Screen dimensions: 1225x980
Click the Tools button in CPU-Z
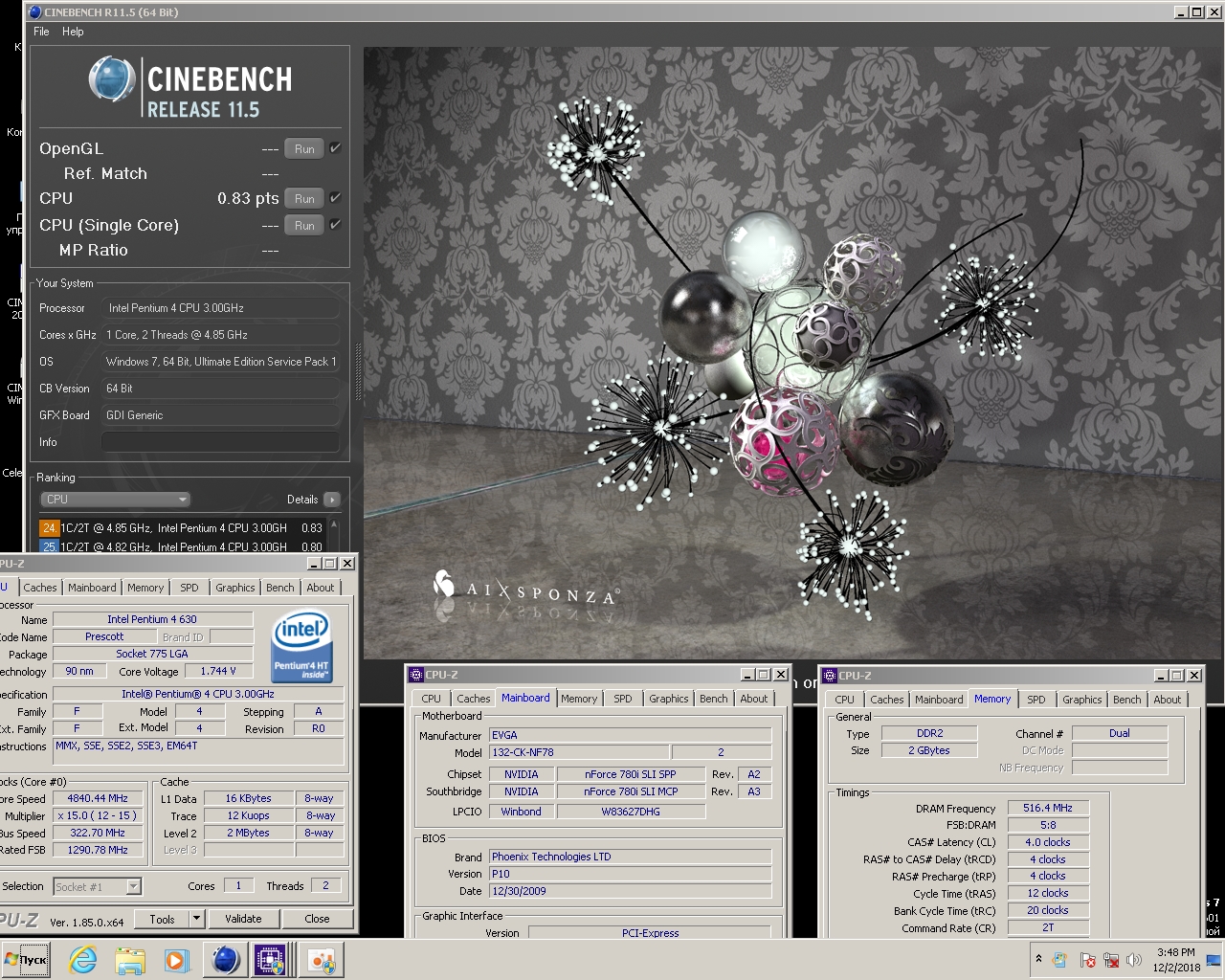[x=162, y=919]
